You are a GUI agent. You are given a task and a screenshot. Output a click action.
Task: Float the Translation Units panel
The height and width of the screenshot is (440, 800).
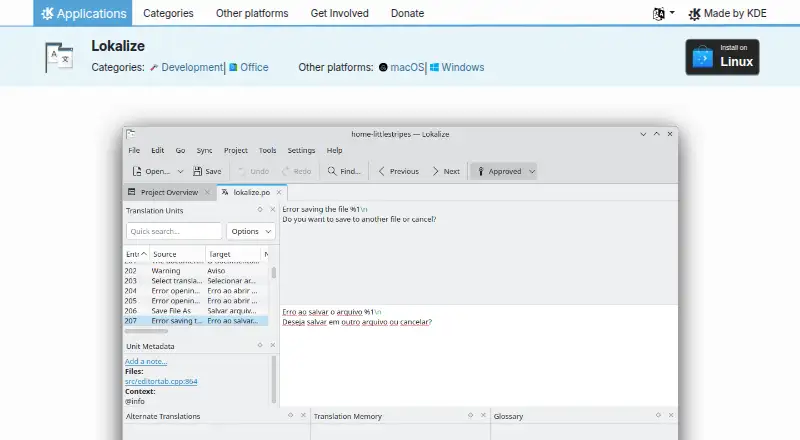(260, 210)
